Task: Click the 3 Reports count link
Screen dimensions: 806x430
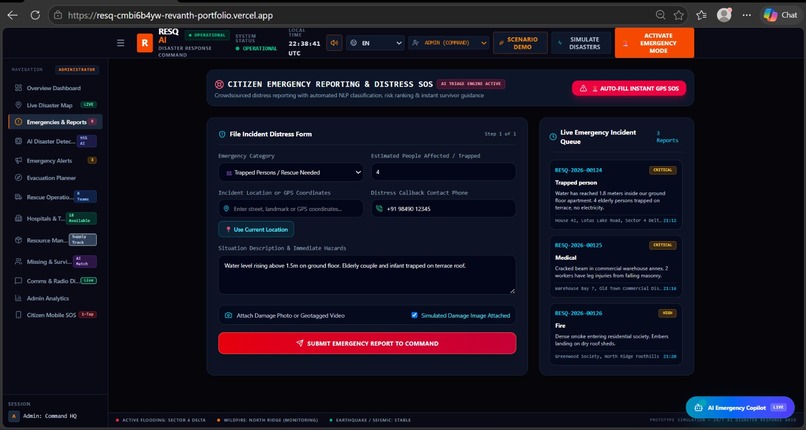Action: (x=667, y=137)
